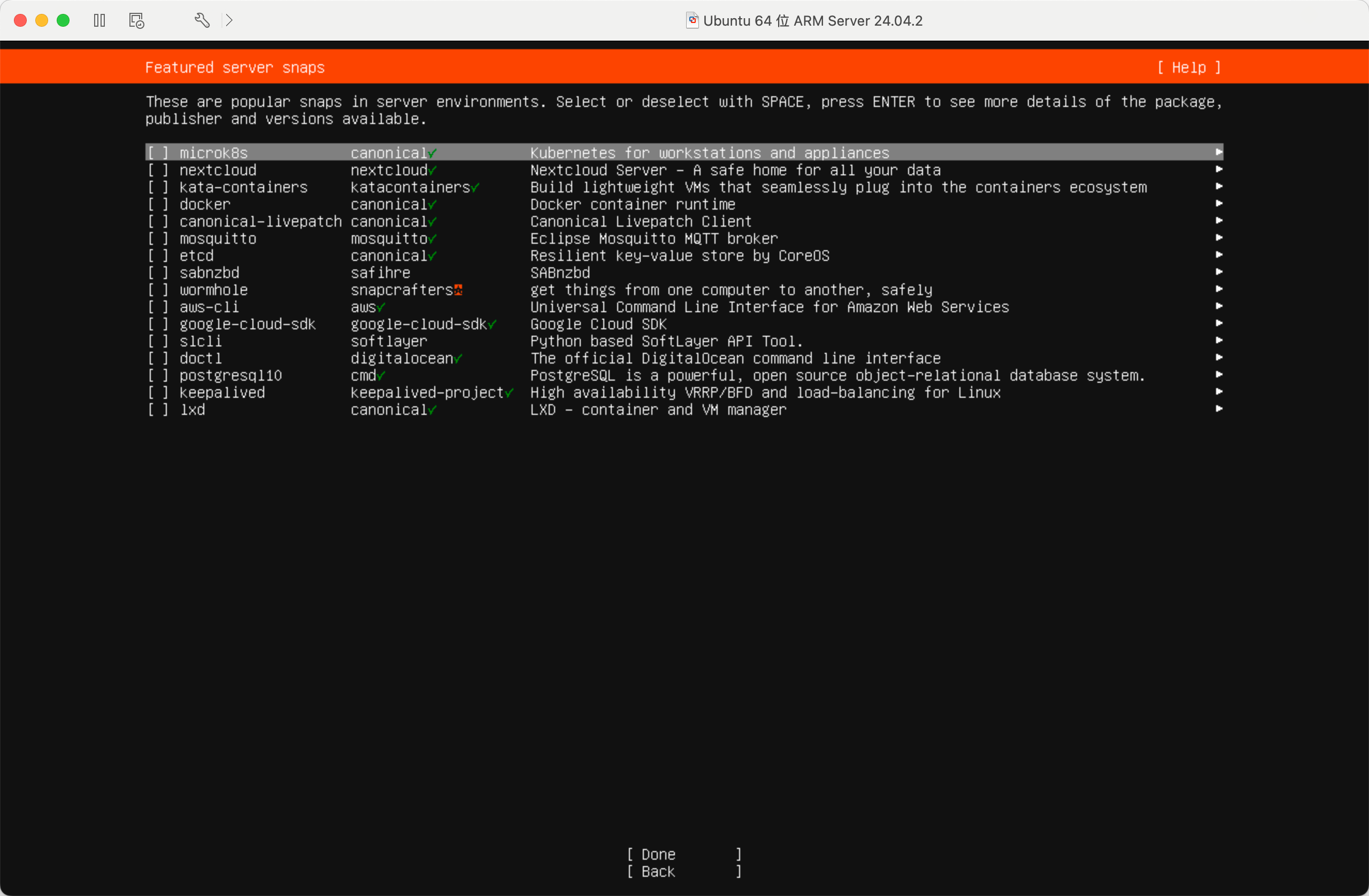Click verified checkmark next to google-cloud-sdk publisher
Viewport: 1369px width, 896px height.
pos(492,325)
